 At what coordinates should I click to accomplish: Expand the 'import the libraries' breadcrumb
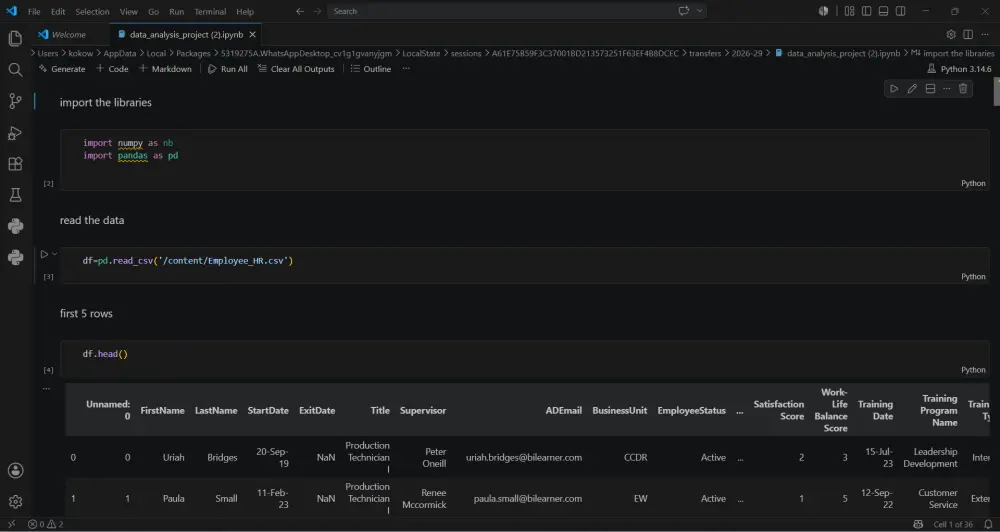[x=952, y=54]
